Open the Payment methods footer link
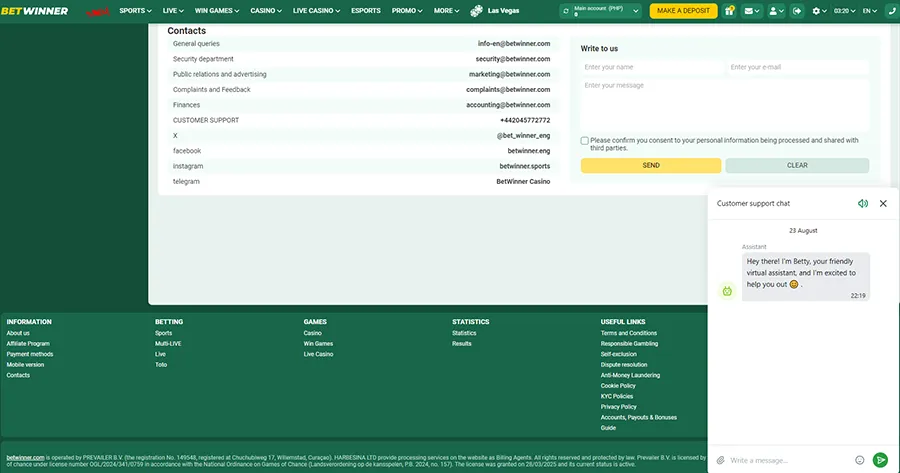 tap(30, 354)
